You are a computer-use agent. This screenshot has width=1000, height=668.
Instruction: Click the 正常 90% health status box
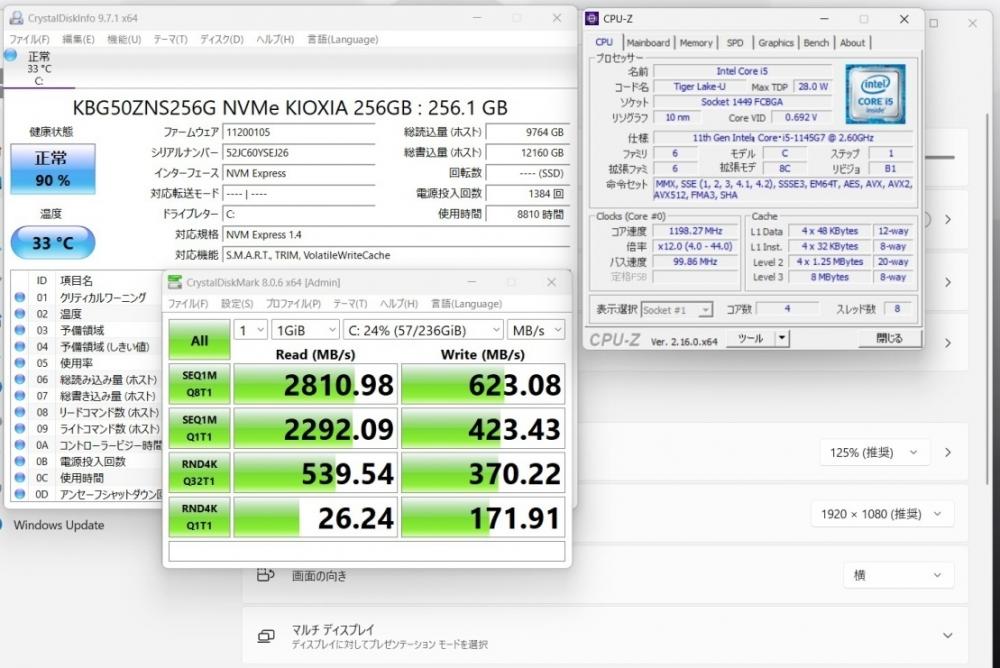tap(52, 169)
